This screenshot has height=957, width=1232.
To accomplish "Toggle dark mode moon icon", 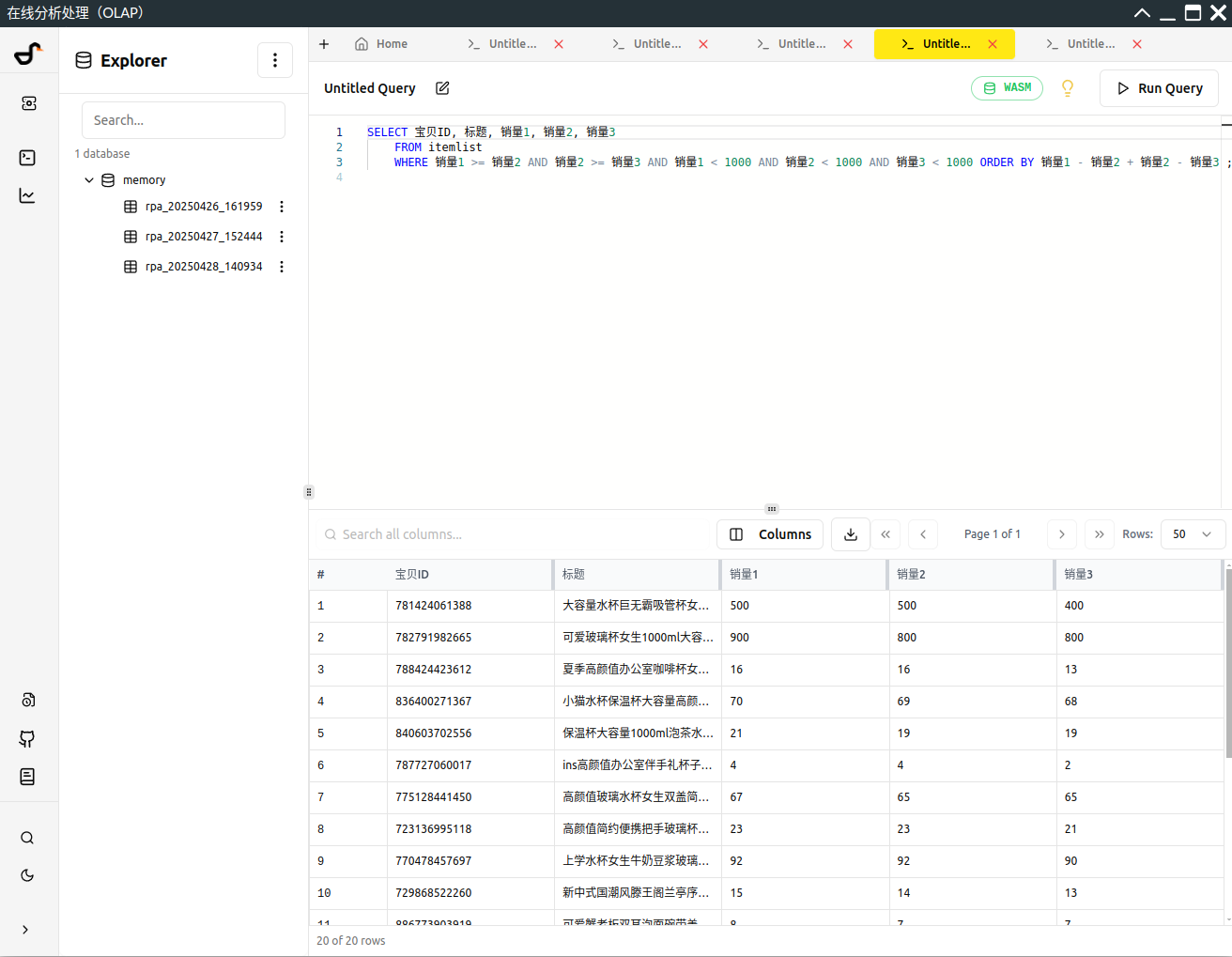I will (28, 875).
